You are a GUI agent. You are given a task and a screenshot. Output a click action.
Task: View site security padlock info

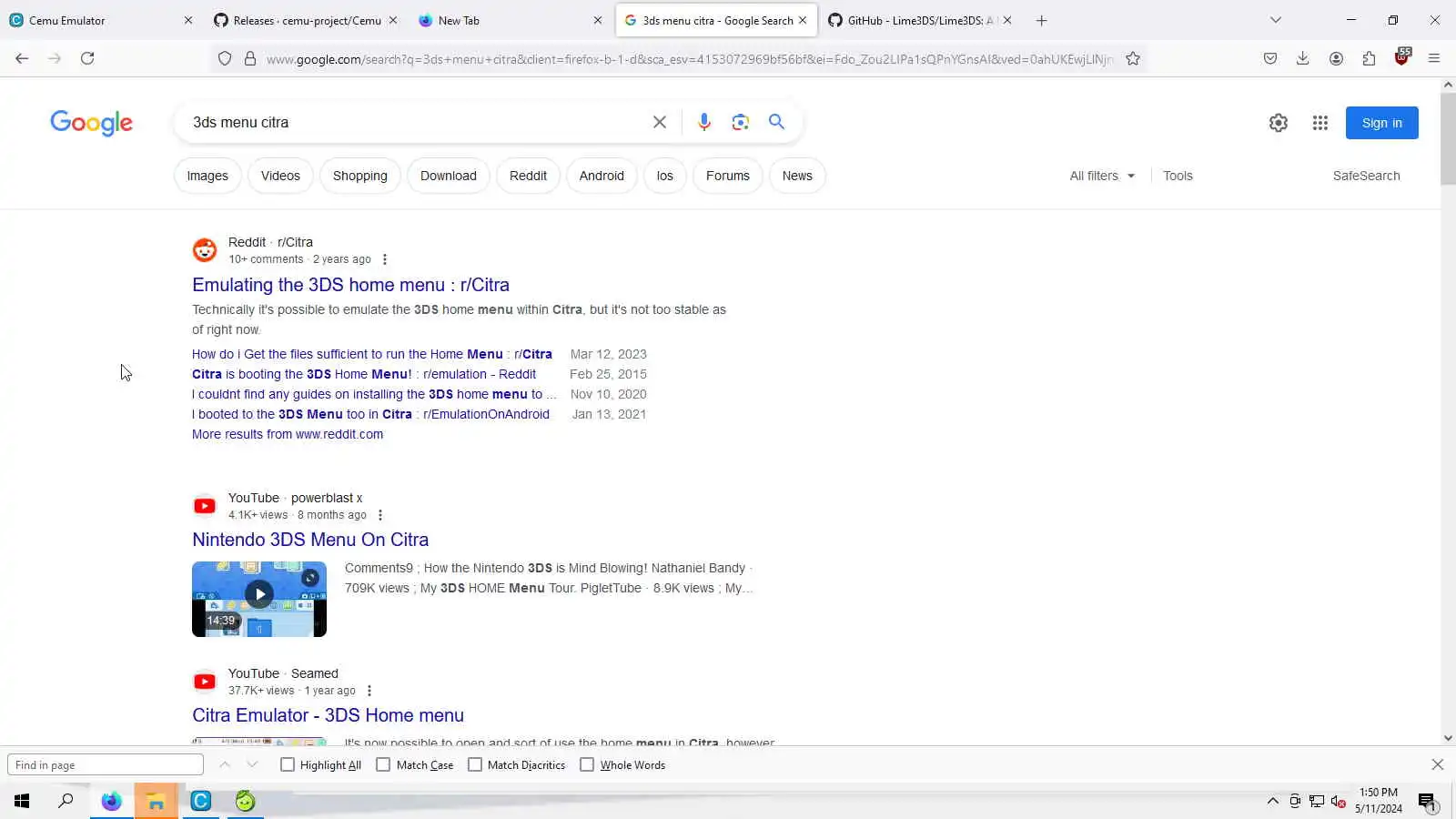[x=250, y=58]
